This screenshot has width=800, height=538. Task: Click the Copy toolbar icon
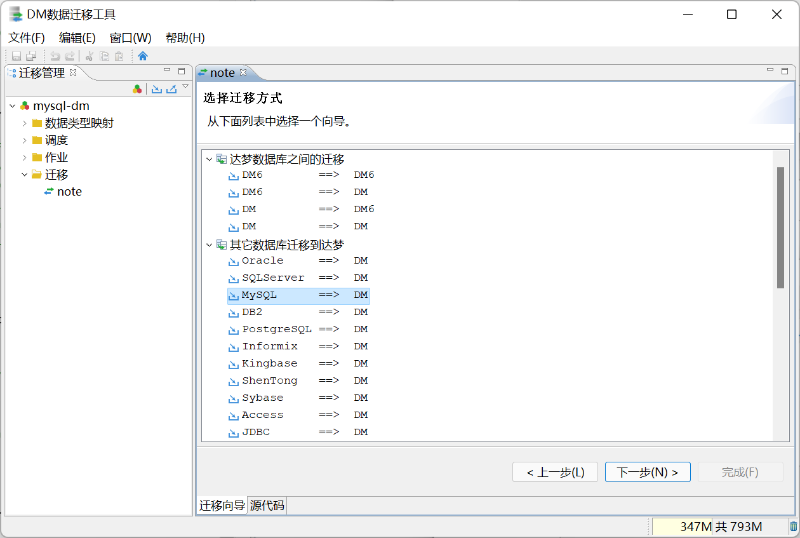[104, 56]
